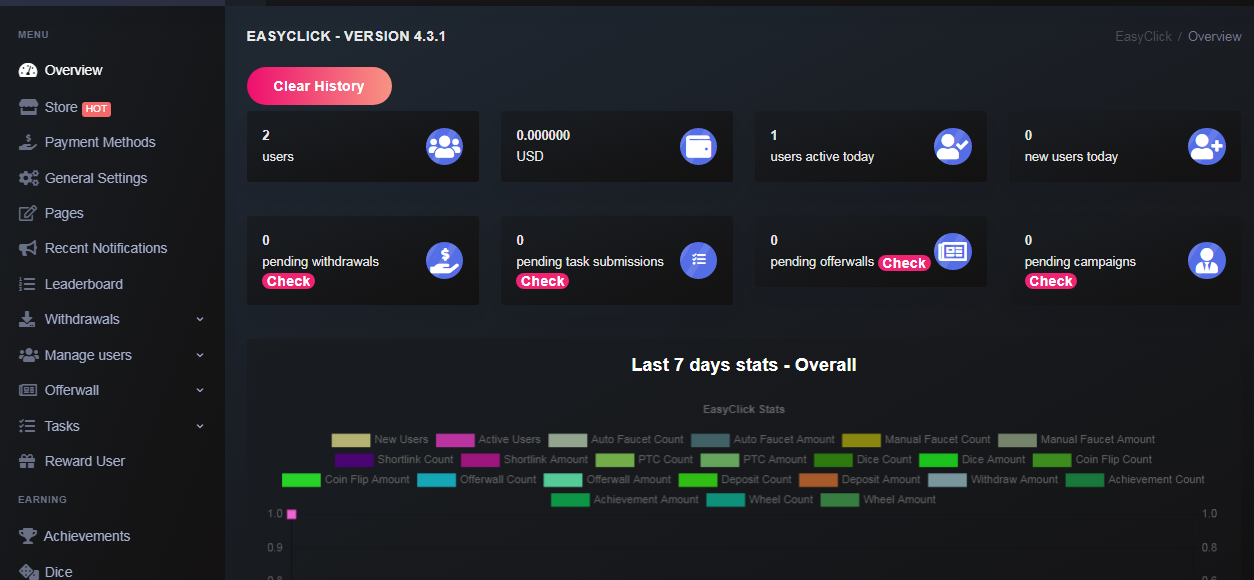Click the '0.000000' USD value
Screen dimensions: 1254x580
[543, 135]
